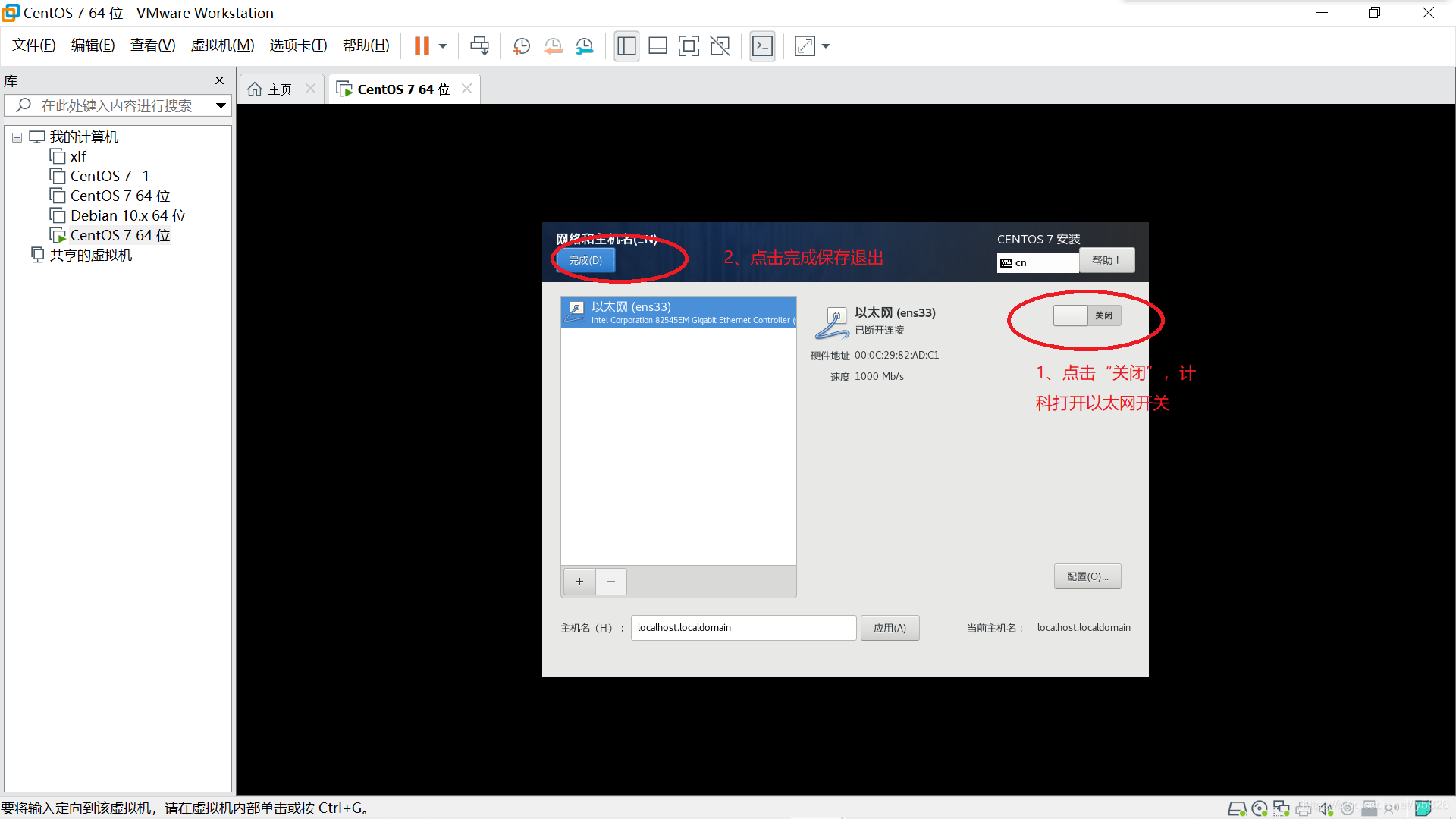Click the CD/DVD drive status icon
The width and height of the screenshot is (1456, 819).
[1260, 808]
